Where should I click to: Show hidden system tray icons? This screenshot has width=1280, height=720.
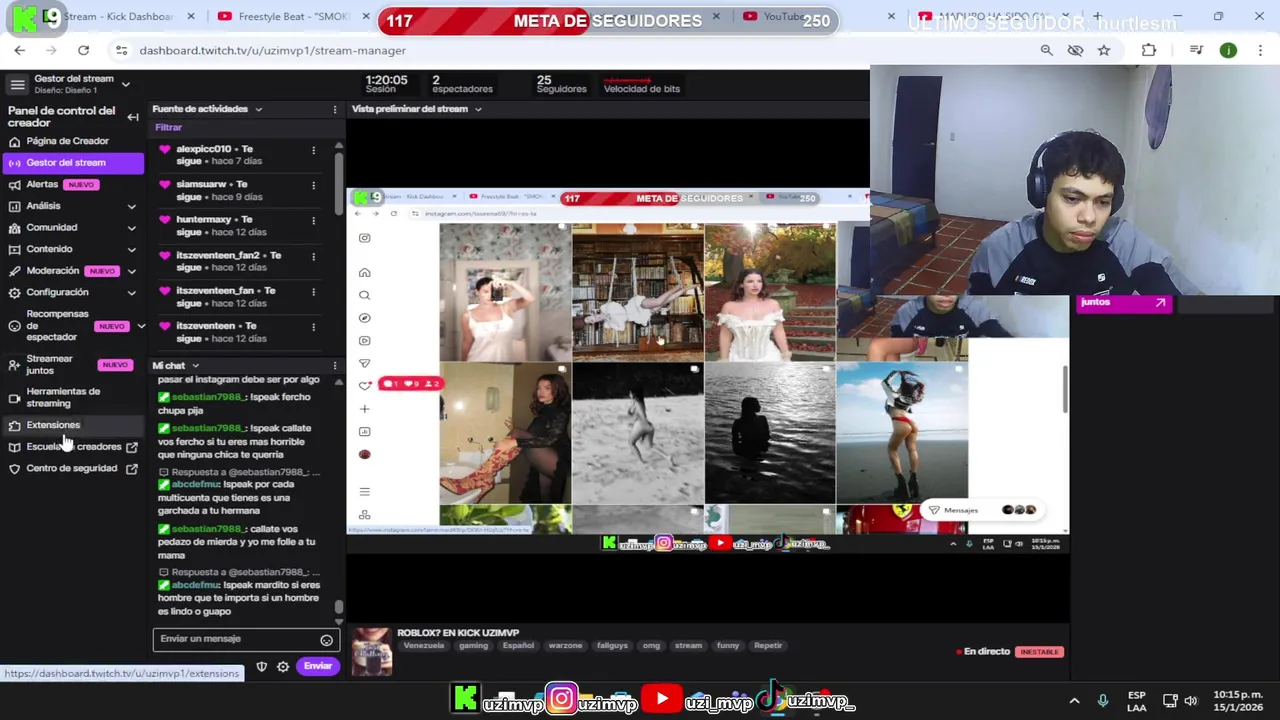[x=1074, y=701]
